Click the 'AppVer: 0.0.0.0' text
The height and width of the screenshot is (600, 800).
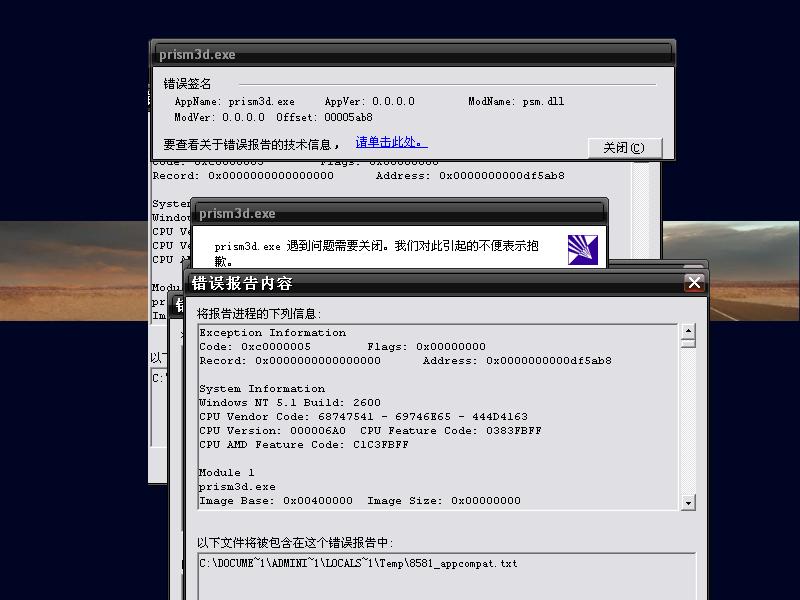click(x=370, y=102)
